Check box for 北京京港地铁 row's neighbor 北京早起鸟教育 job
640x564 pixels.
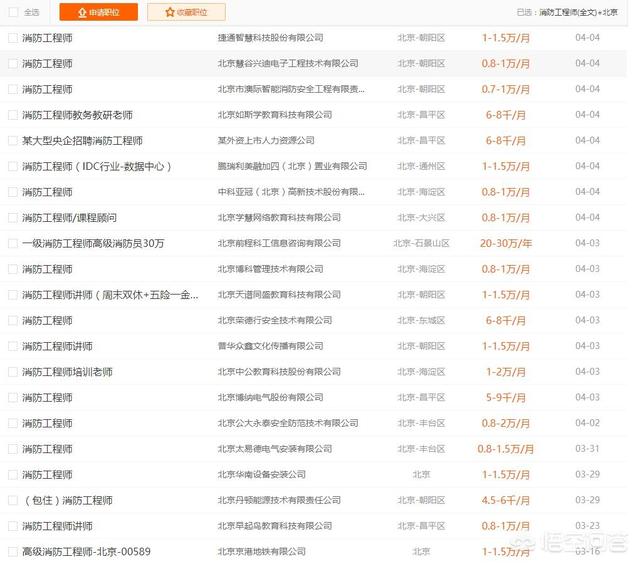coord(13,526)
